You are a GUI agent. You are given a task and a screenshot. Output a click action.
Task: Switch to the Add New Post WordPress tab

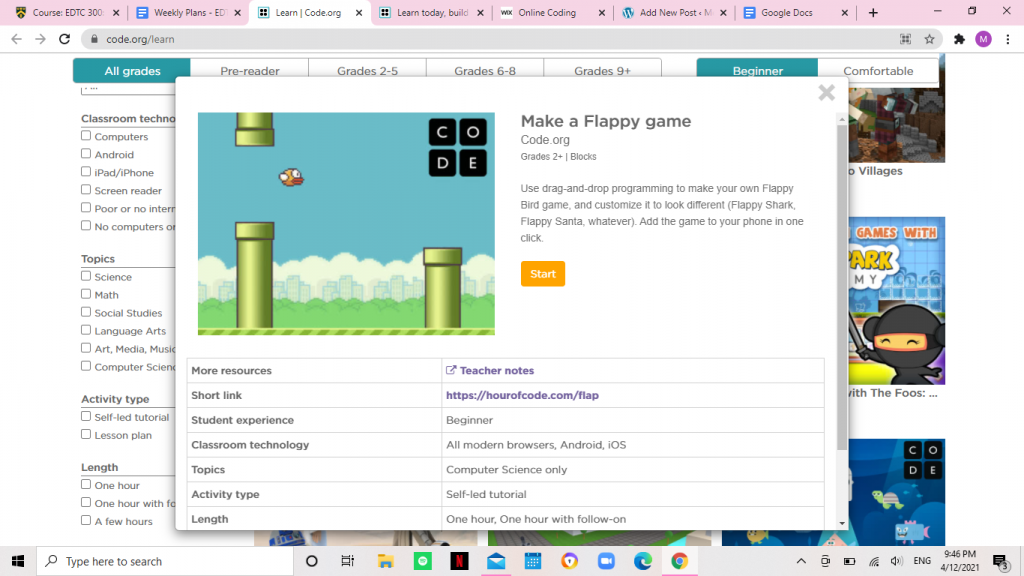[674, 12]
